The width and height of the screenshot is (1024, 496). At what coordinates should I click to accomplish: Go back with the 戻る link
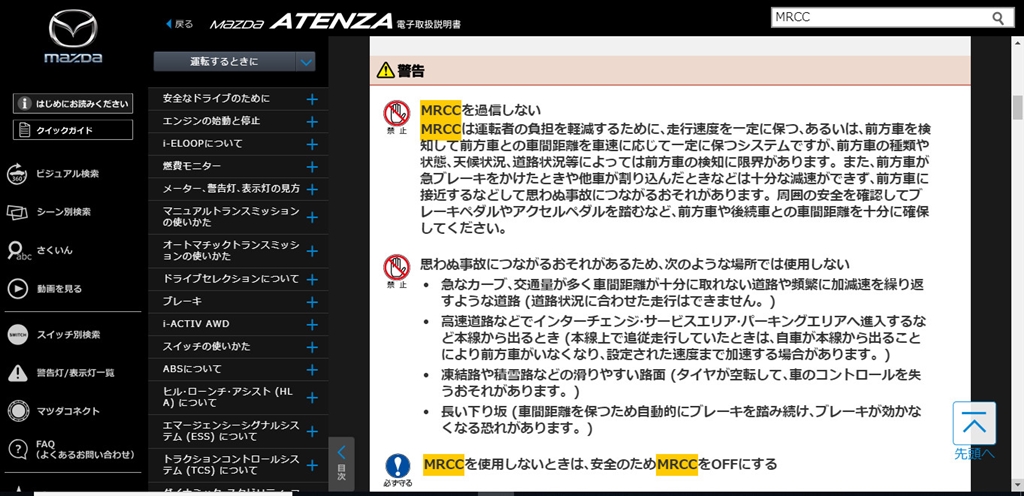(180, 24)
